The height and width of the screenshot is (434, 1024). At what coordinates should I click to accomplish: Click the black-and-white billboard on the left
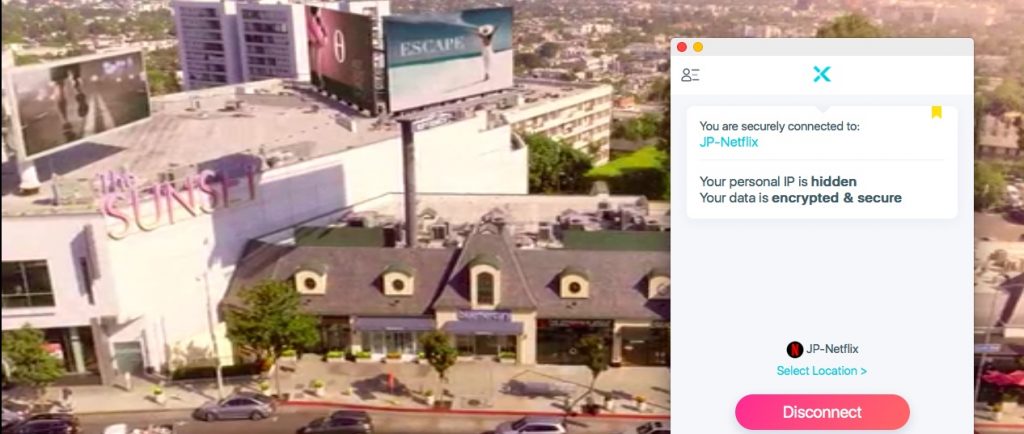click(80, 100)
